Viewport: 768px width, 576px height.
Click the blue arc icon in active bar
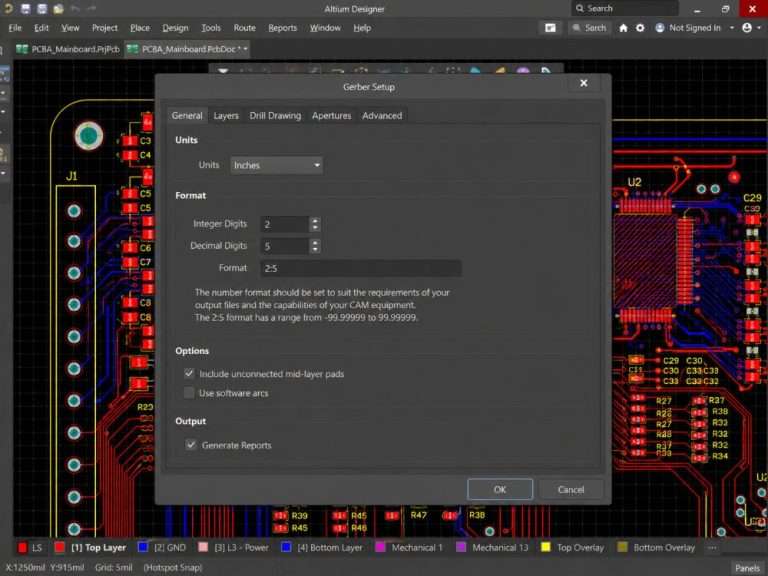click(475, 71)
